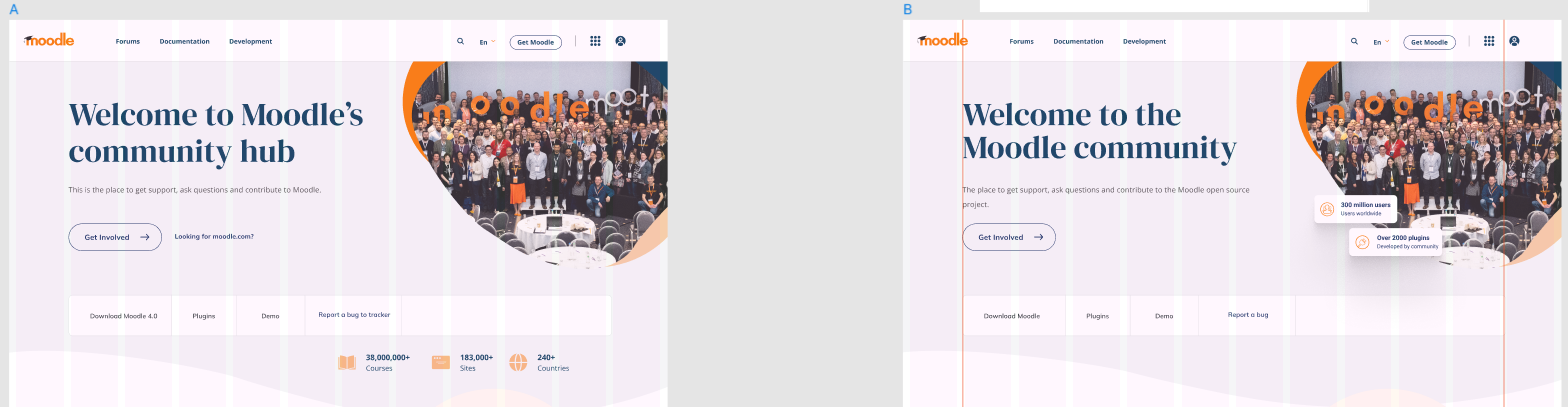Open Development menu in frame A
Screen dimensions: 1568x407
click(x=251, y=42)
